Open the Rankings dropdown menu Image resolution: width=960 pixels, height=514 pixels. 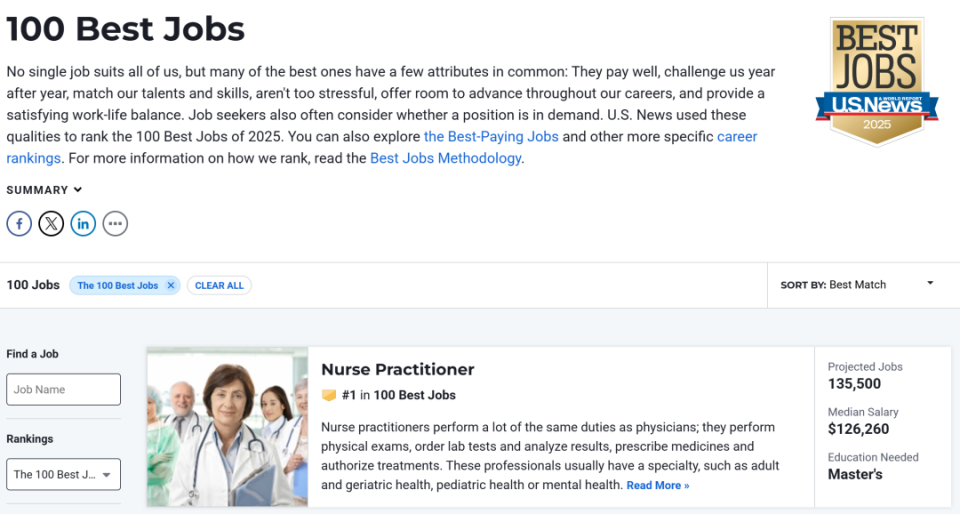[x=63, y=474]
